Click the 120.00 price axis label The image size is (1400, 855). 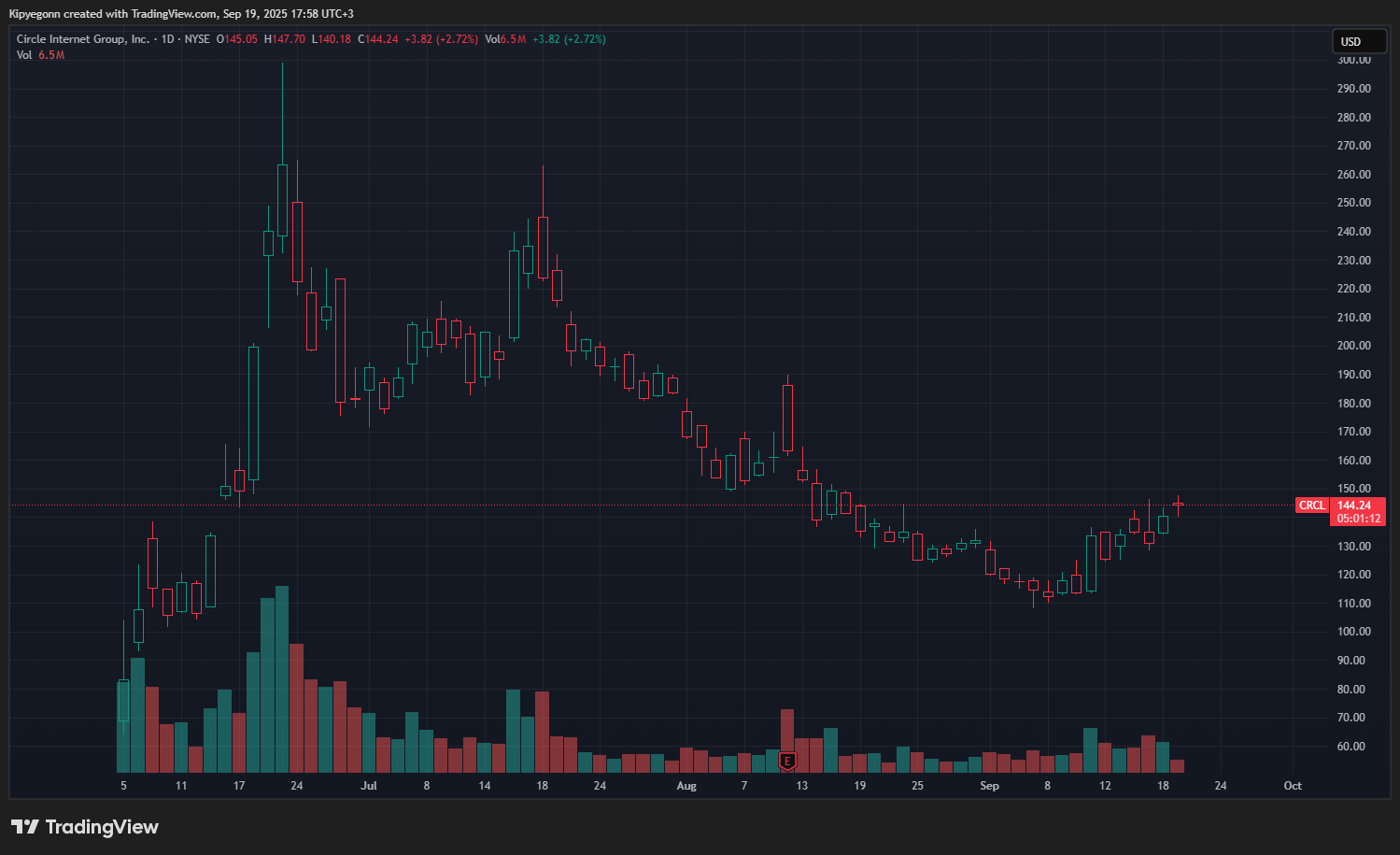pos(1354,575)
